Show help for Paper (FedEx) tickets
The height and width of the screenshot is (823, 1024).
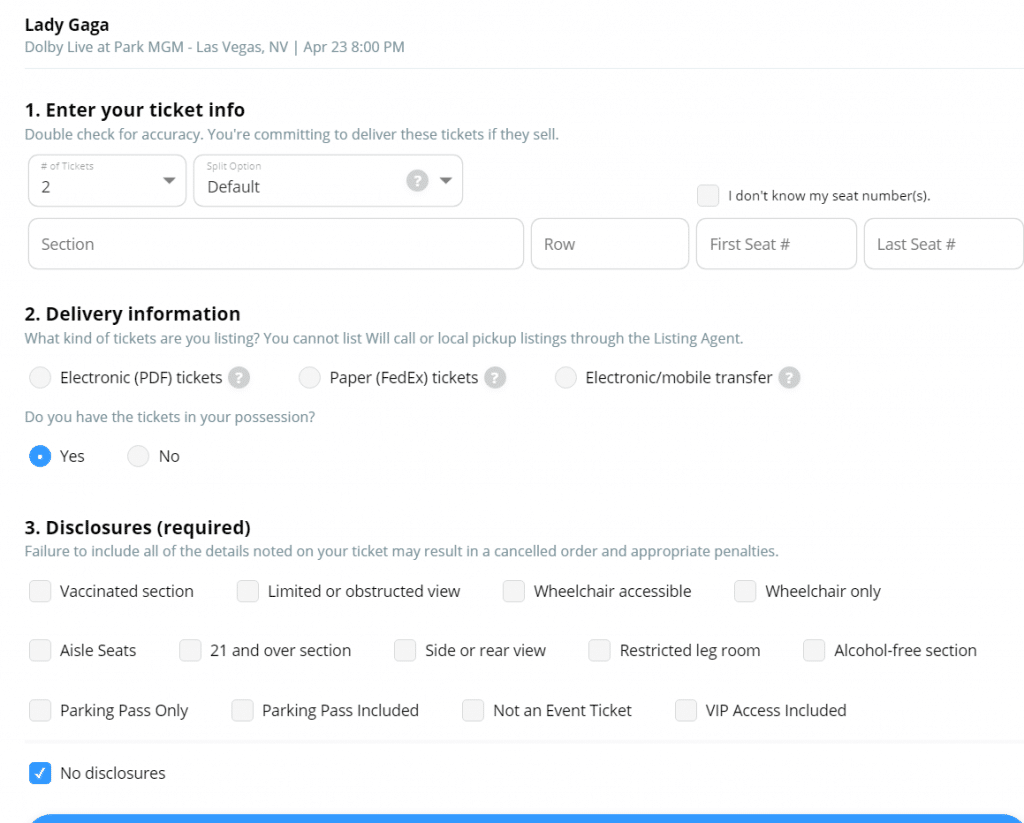(x=495, y=378)
